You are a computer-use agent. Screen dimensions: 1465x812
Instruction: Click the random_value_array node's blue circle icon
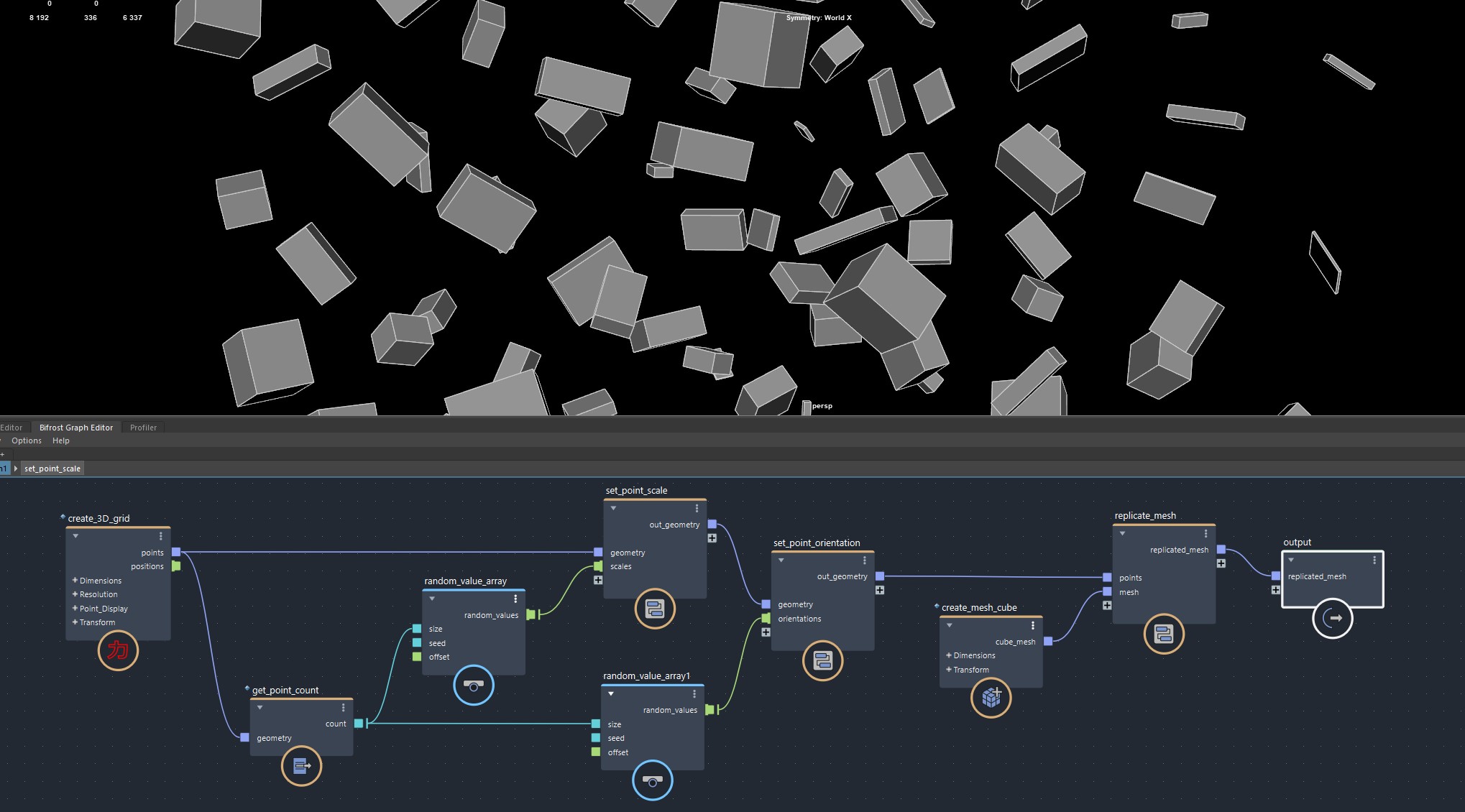(x=474, y=686)
